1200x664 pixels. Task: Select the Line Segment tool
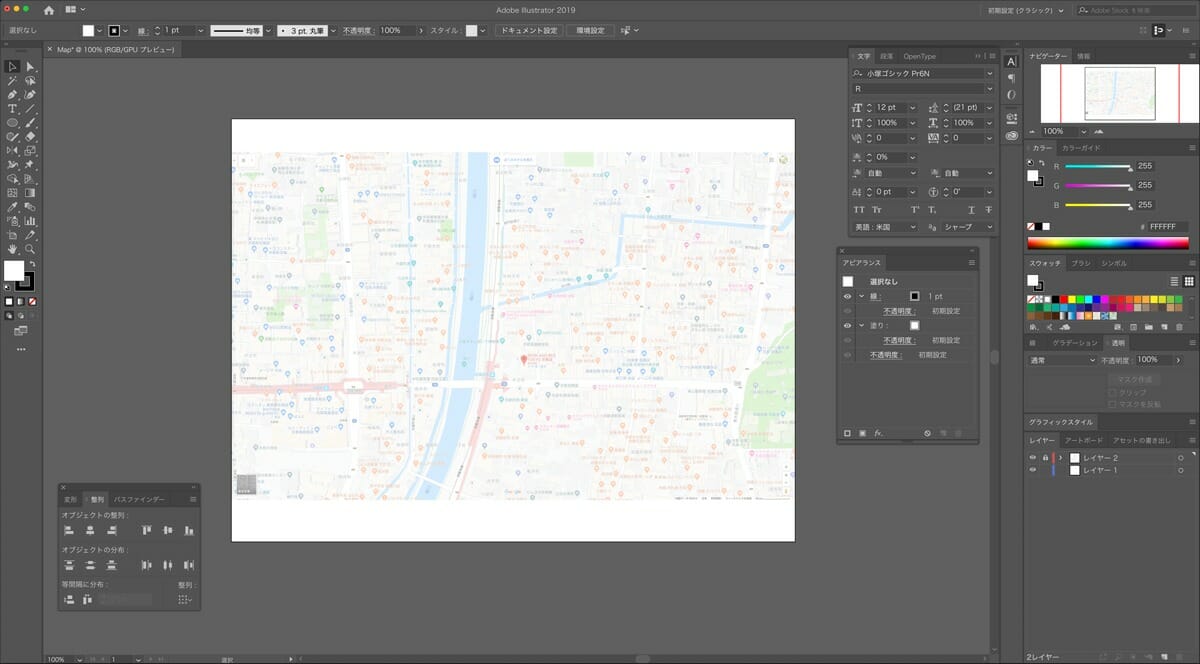tap(30, 108)
